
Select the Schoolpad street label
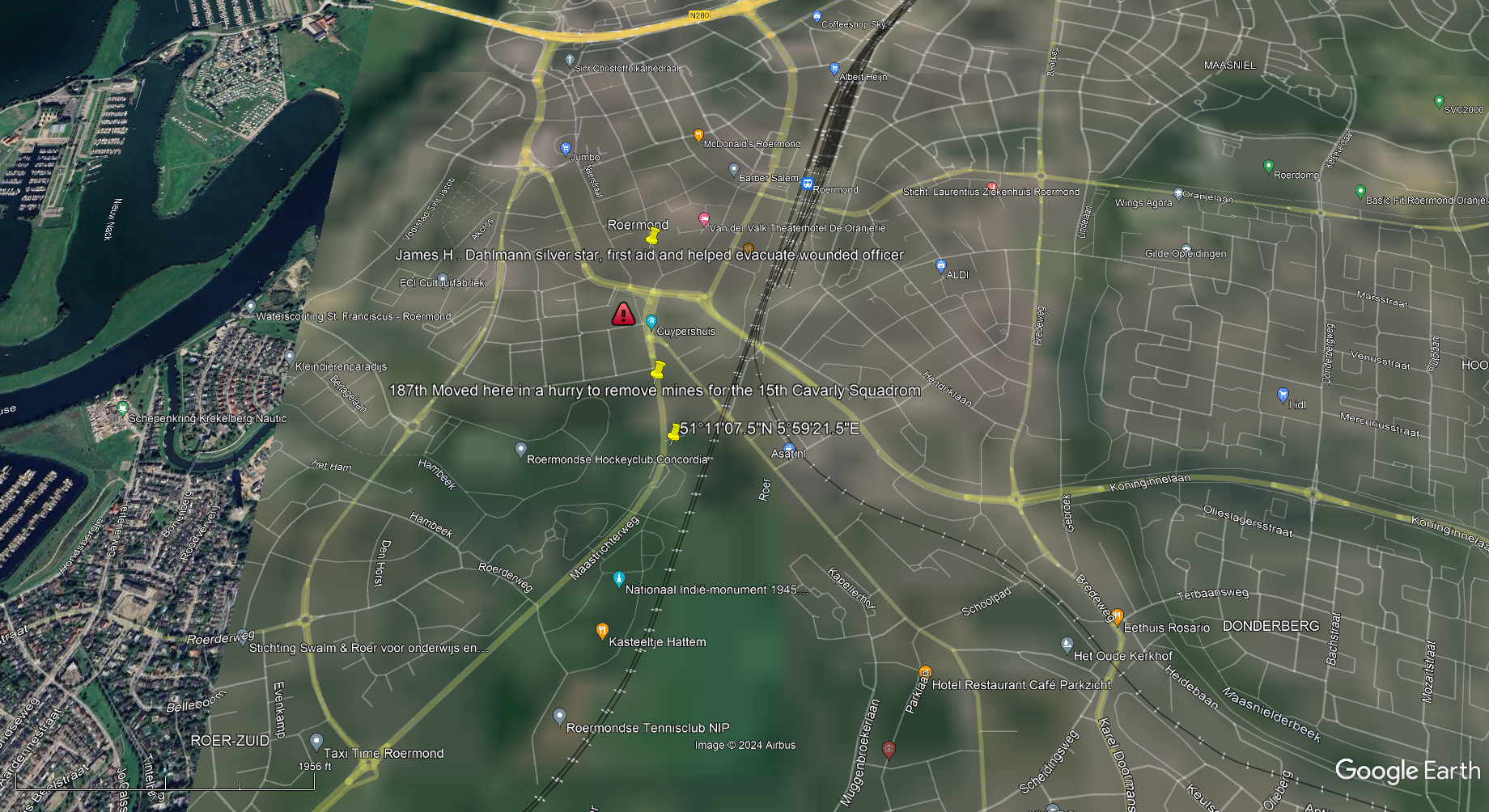click(x=986, y=602)
